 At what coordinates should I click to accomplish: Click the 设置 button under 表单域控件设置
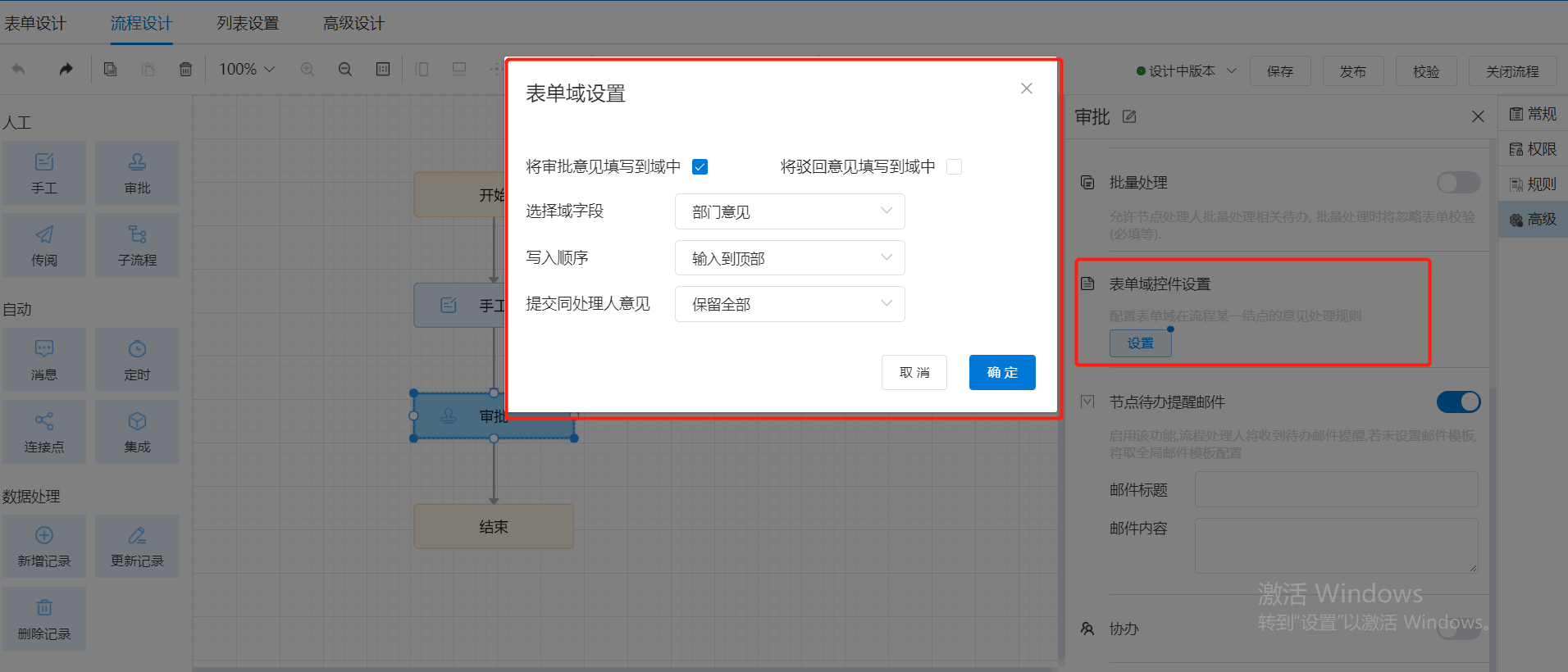click(x=1140, y=343)
